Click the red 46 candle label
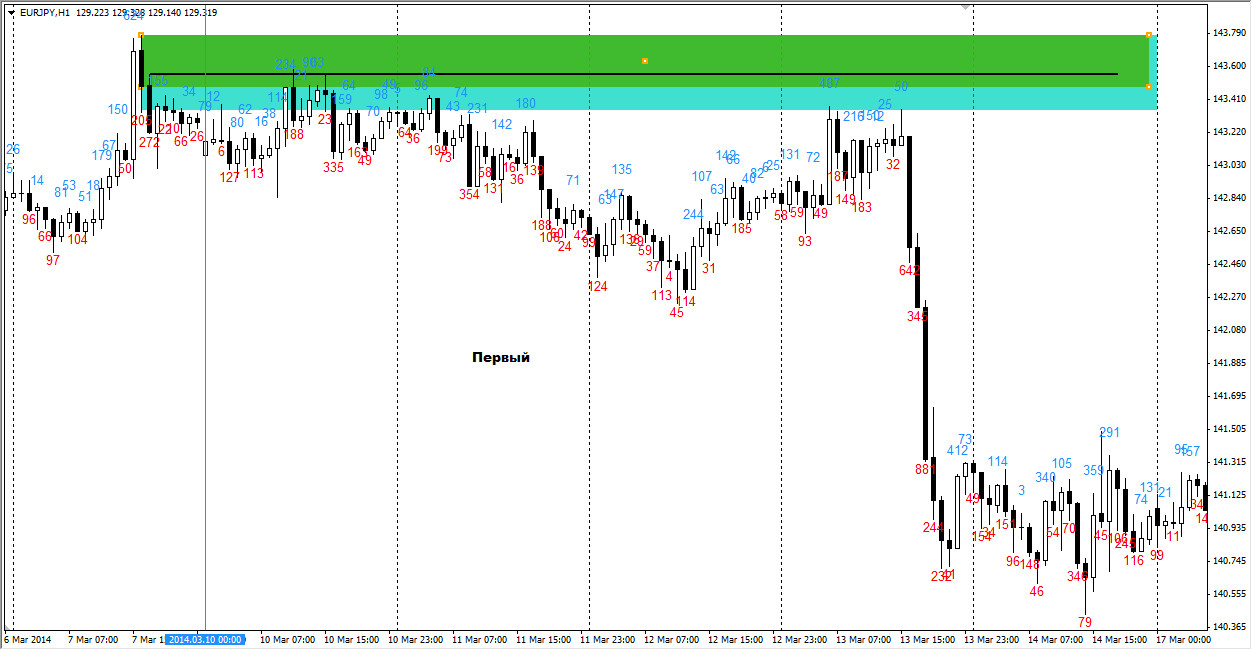 tap(1036, 591)
